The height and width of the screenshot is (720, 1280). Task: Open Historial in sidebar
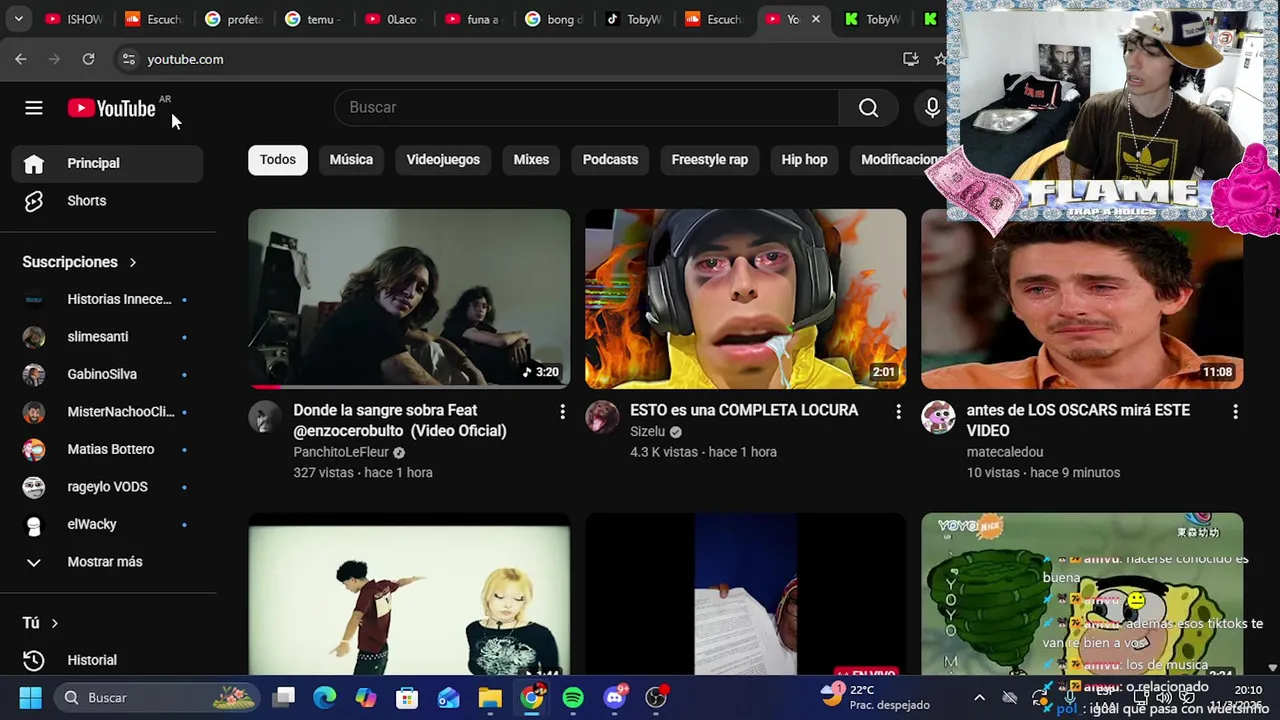tap(107, 660)
